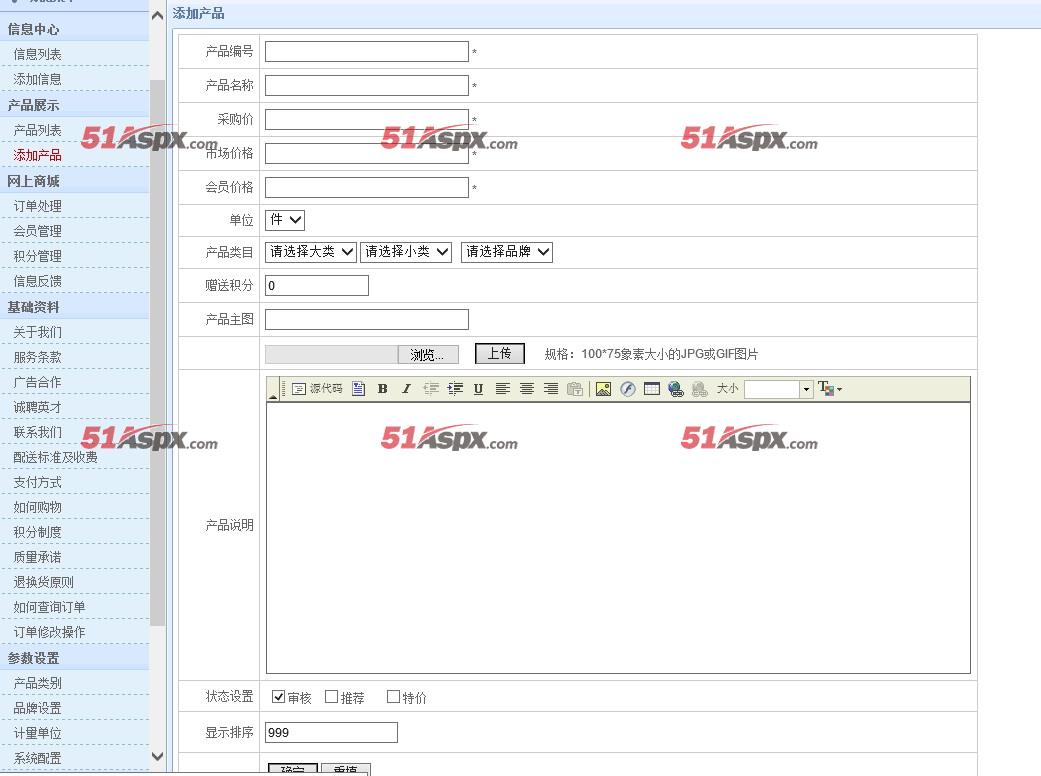
Task: Enable the 推荐 checkbox
Action: point(331,696)
